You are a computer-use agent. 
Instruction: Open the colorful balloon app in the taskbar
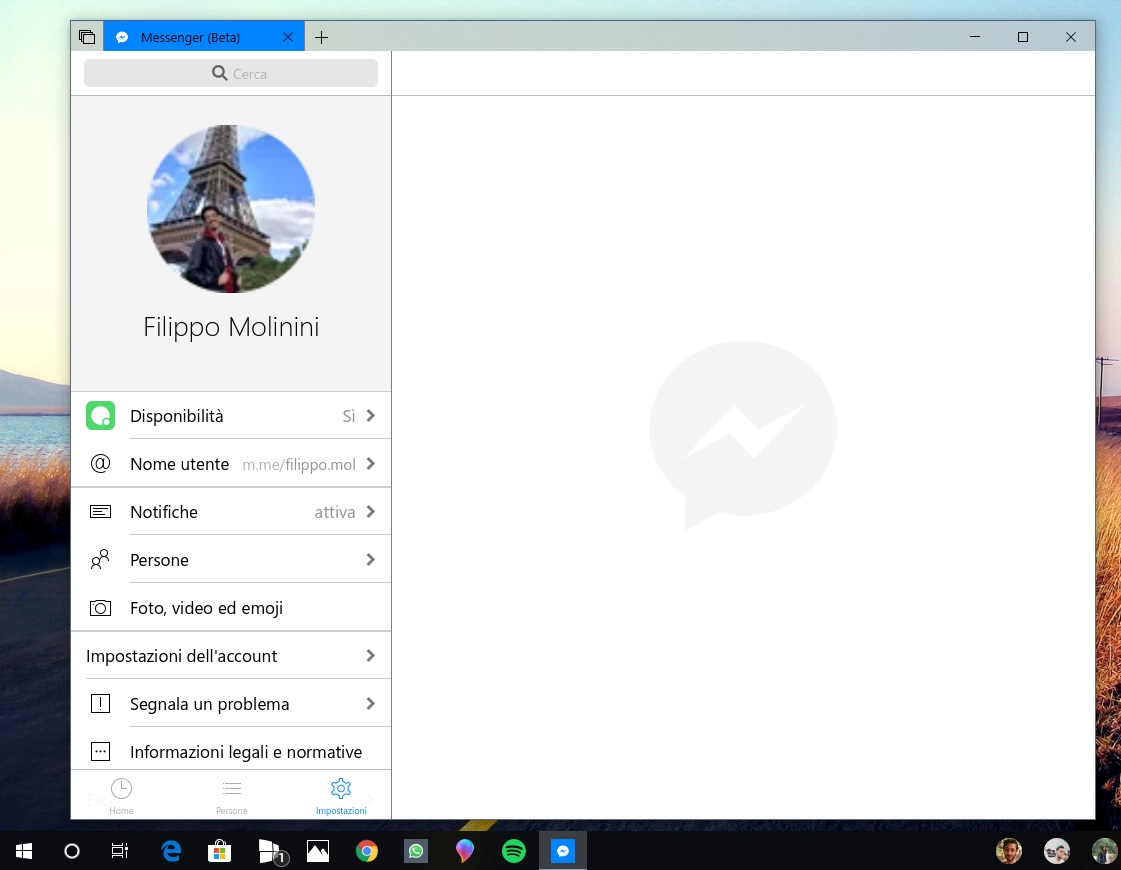tap(465, 851)
